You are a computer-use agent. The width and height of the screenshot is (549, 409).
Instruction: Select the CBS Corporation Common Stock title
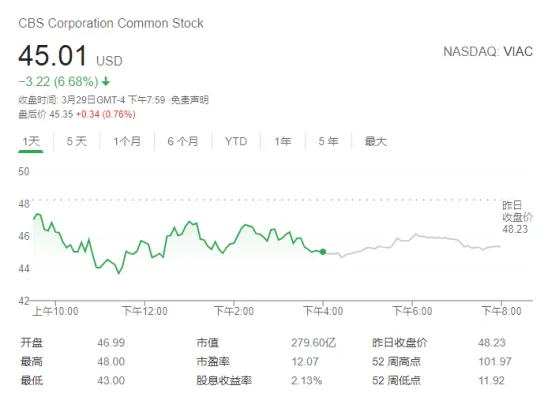tap(111, 23)
